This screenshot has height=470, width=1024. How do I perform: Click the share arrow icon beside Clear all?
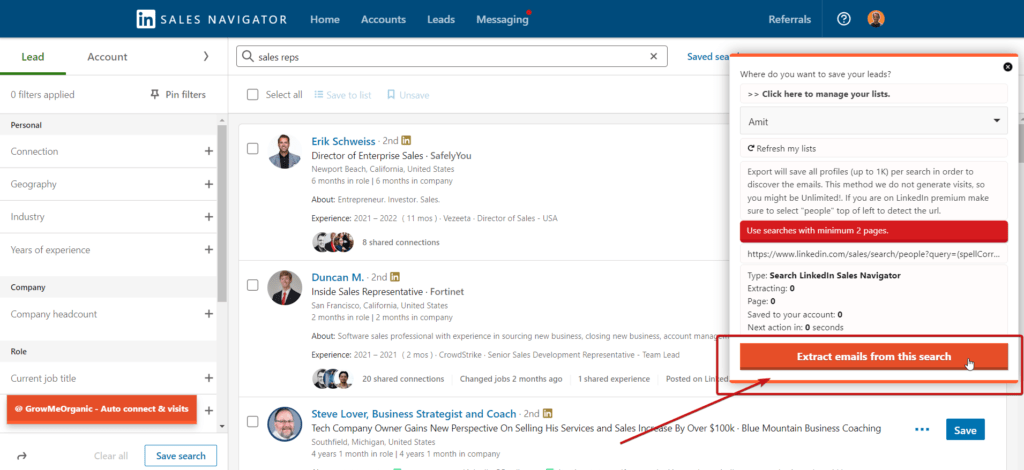point(22,456)
